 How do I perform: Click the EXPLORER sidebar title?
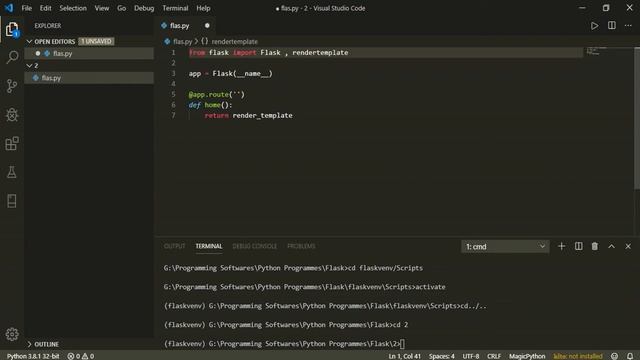pyautogui.click(x=48, y=26)
